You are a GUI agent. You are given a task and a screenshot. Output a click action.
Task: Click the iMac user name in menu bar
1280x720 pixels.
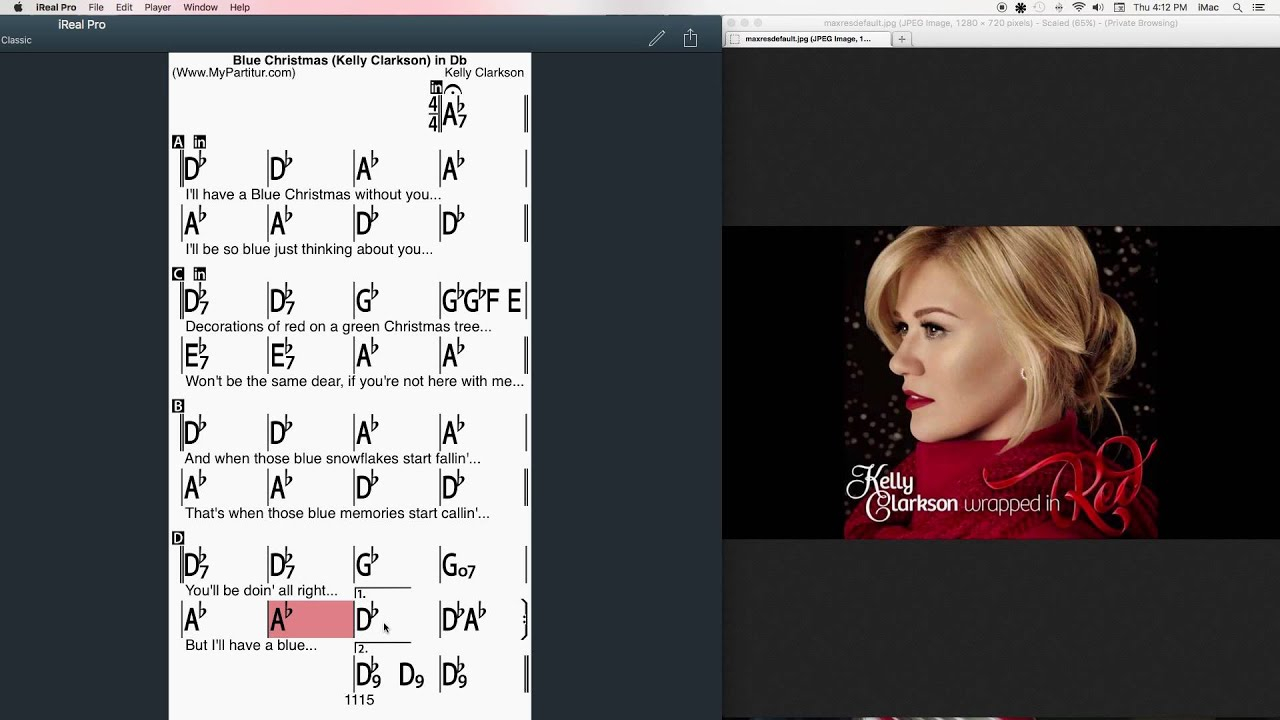pyautogui.click(x=1208, y=7)
